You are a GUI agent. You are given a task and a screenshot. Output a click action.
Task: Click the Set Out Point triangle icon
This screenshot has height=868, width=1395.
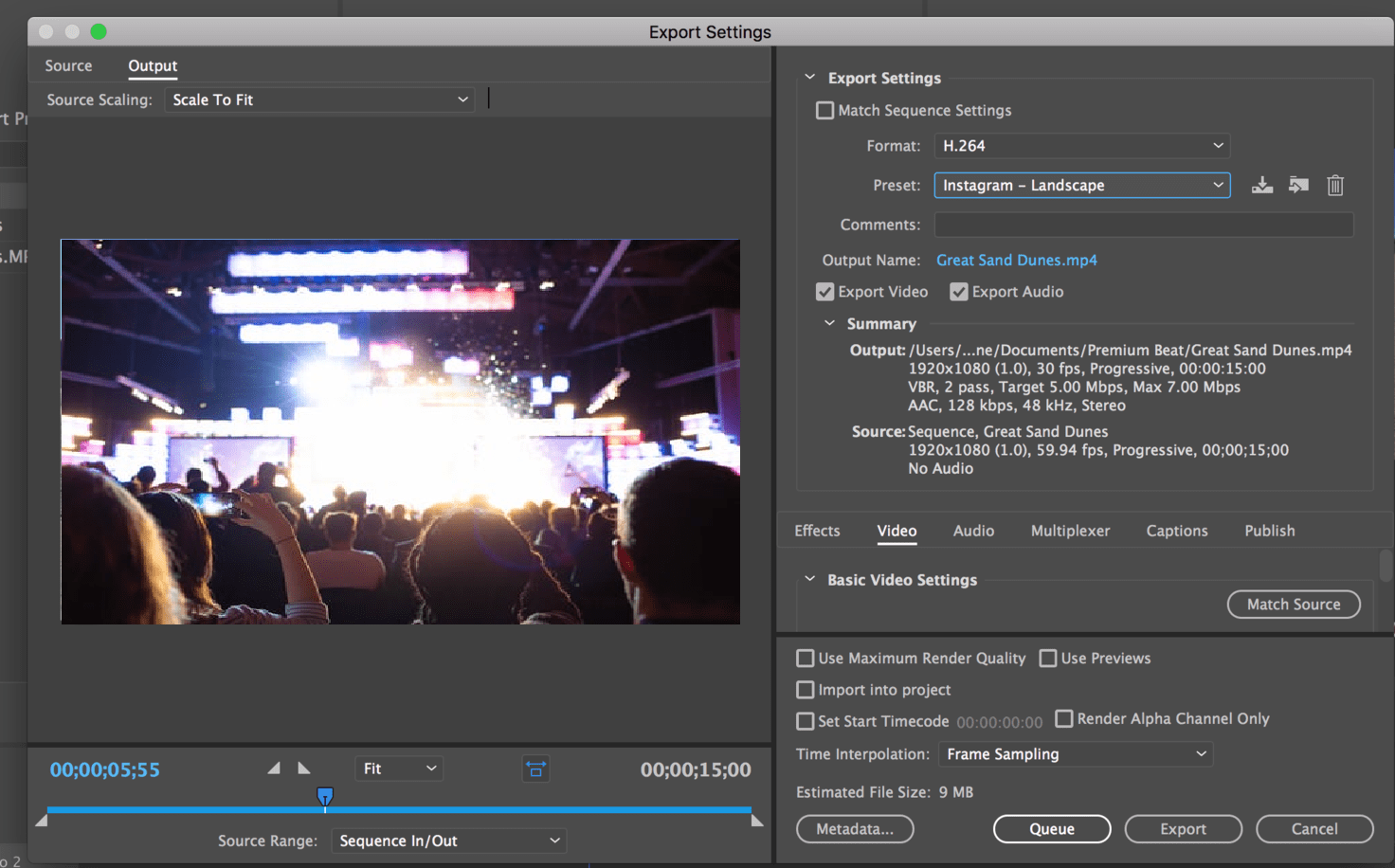303,769
